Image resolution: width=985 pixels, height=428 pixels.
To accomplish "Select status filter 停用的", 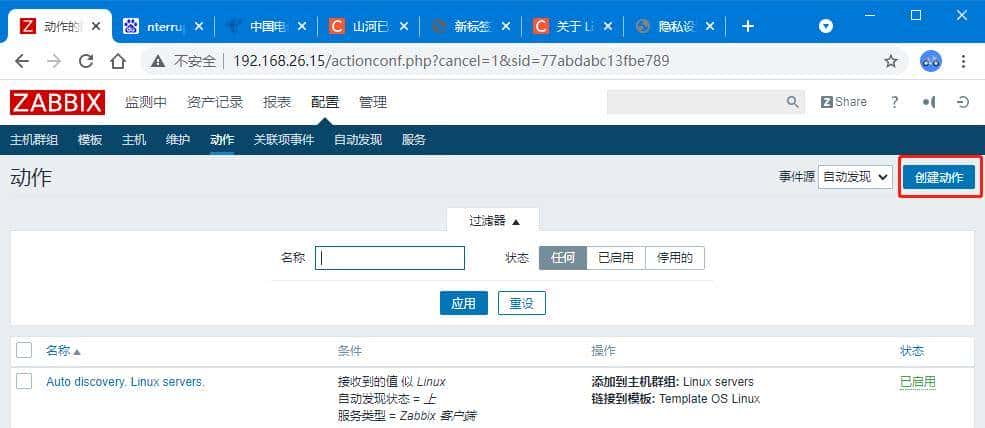I will point(675,258).
